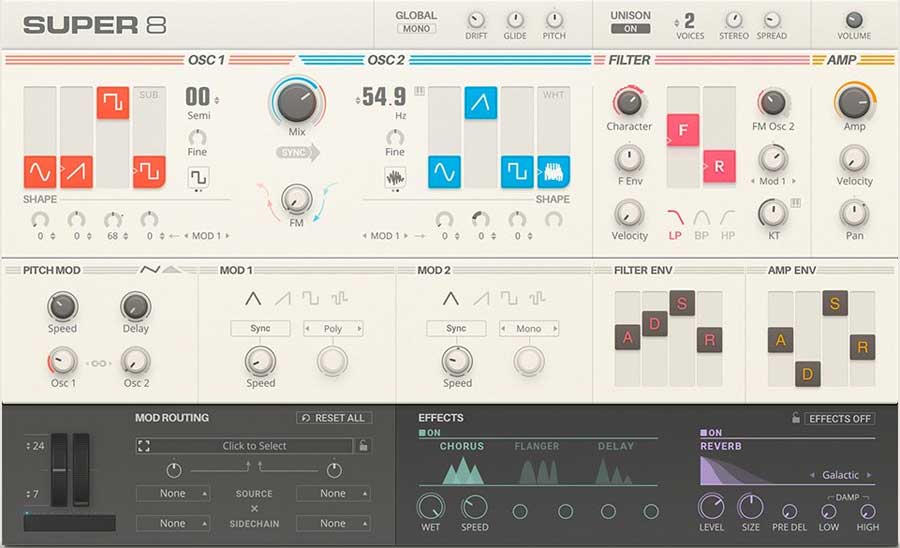Select MOD 1 sawtooth LFO waveform
The height and width of the screenshot is (548, 900).
(x=282, y=298)
